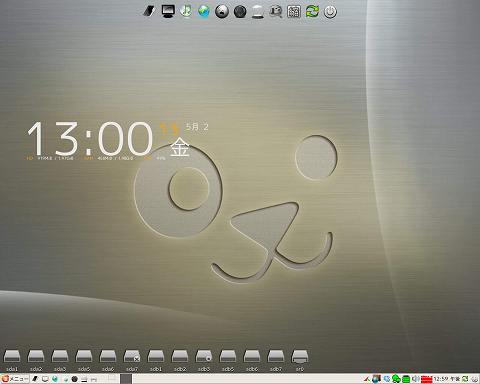The height and width of the screenshot is (384, 480).
Task: Open the green chat bubbles tray icon
Action: 396,379
